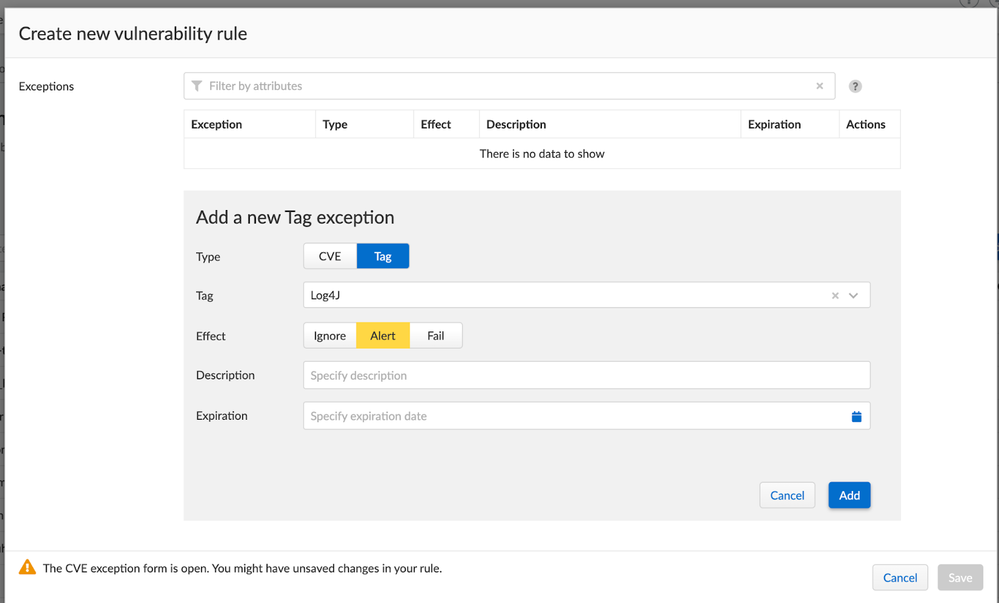Select Tag exception type

point(383,256)
